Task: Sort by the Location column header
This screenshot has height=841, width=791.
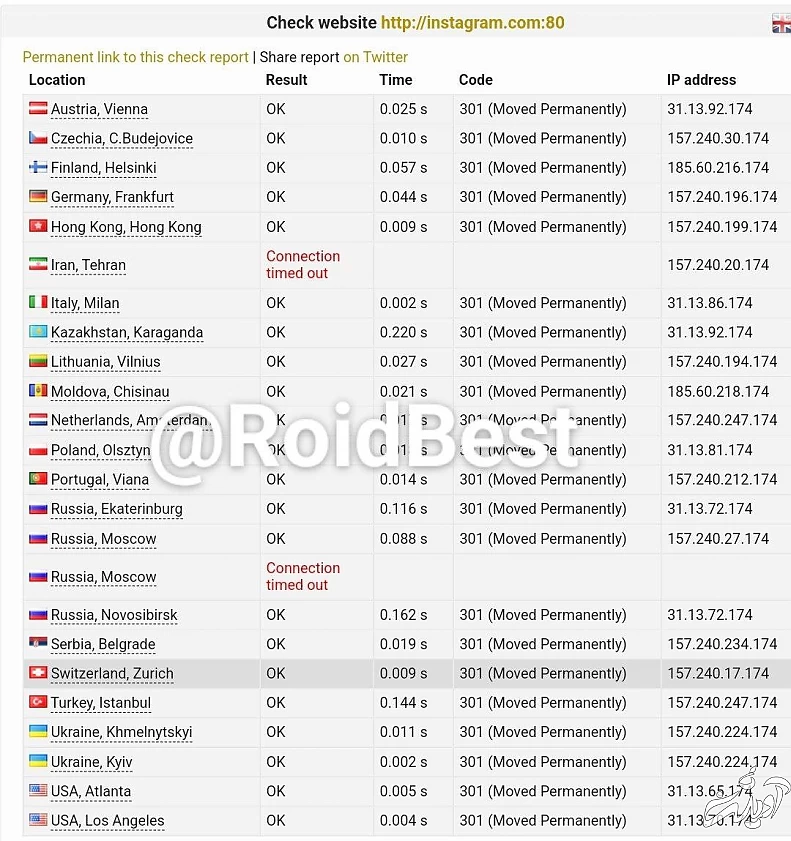Action: point(57,80)
